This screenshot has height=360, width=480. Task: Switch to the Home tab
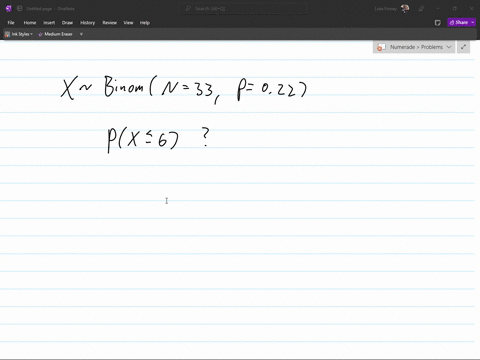coord(30,23)
